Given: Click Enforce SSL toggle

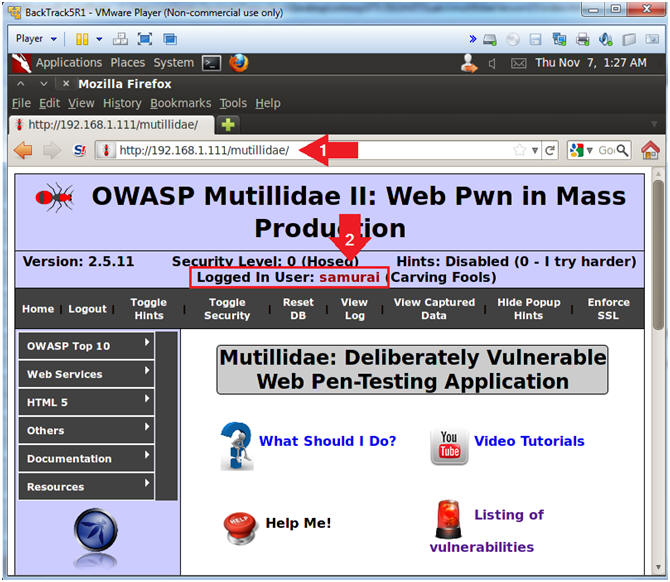Looking at the screenshot, I should [608, 309].
